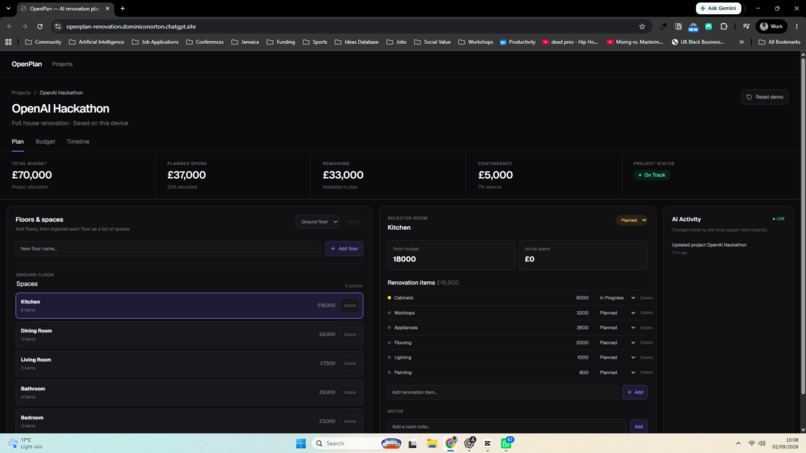806x453 pixels.
Task: Open the Appliances status dropdown
Action: click(617, 328)
